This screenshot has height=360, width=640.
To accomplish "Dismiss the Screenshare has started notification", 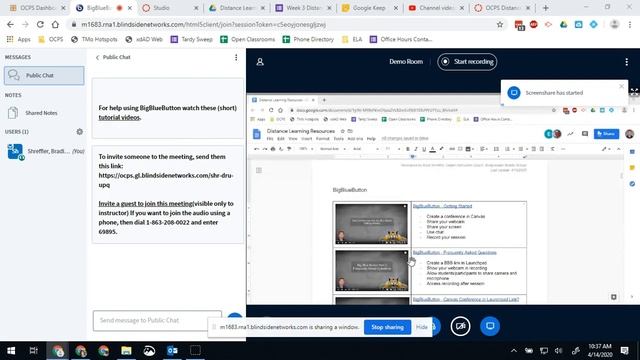I will click(x=621, y=86).
